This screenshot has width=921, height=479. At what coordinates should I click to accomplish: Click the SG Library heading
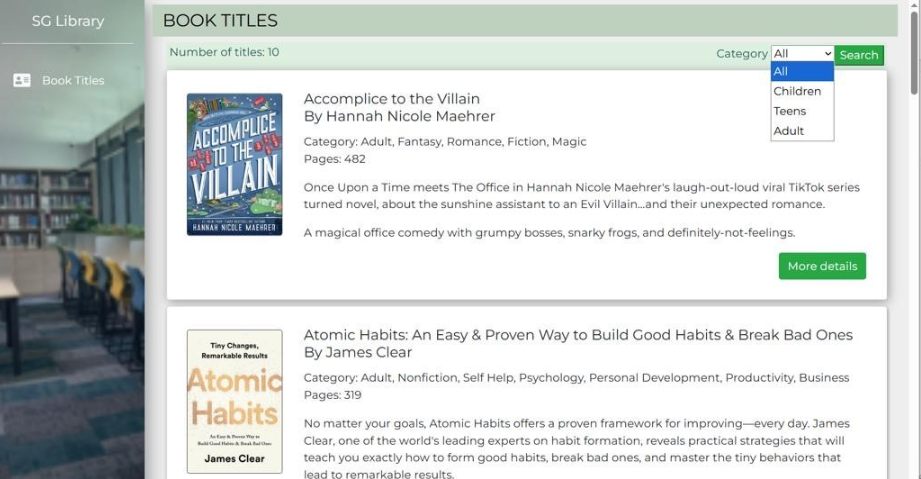pyautogui.click(x=68, y=21)
